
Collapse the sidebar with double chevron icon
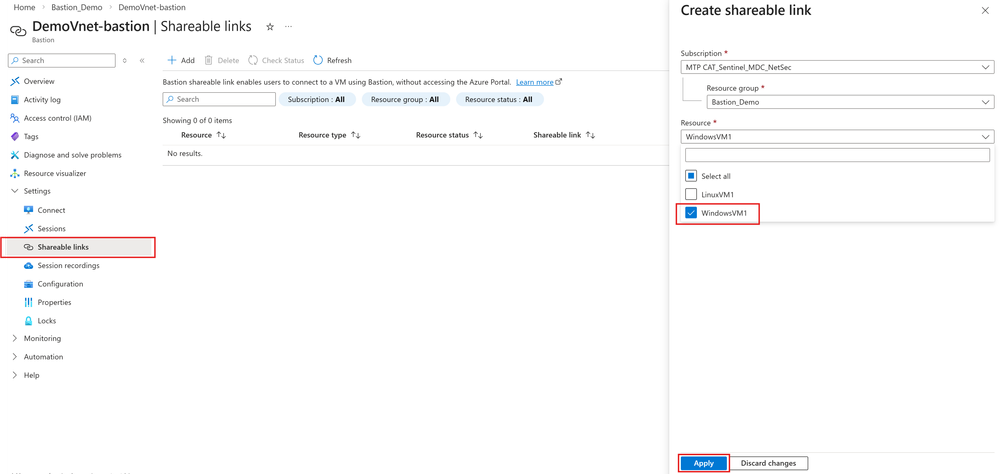coord(141,61)
